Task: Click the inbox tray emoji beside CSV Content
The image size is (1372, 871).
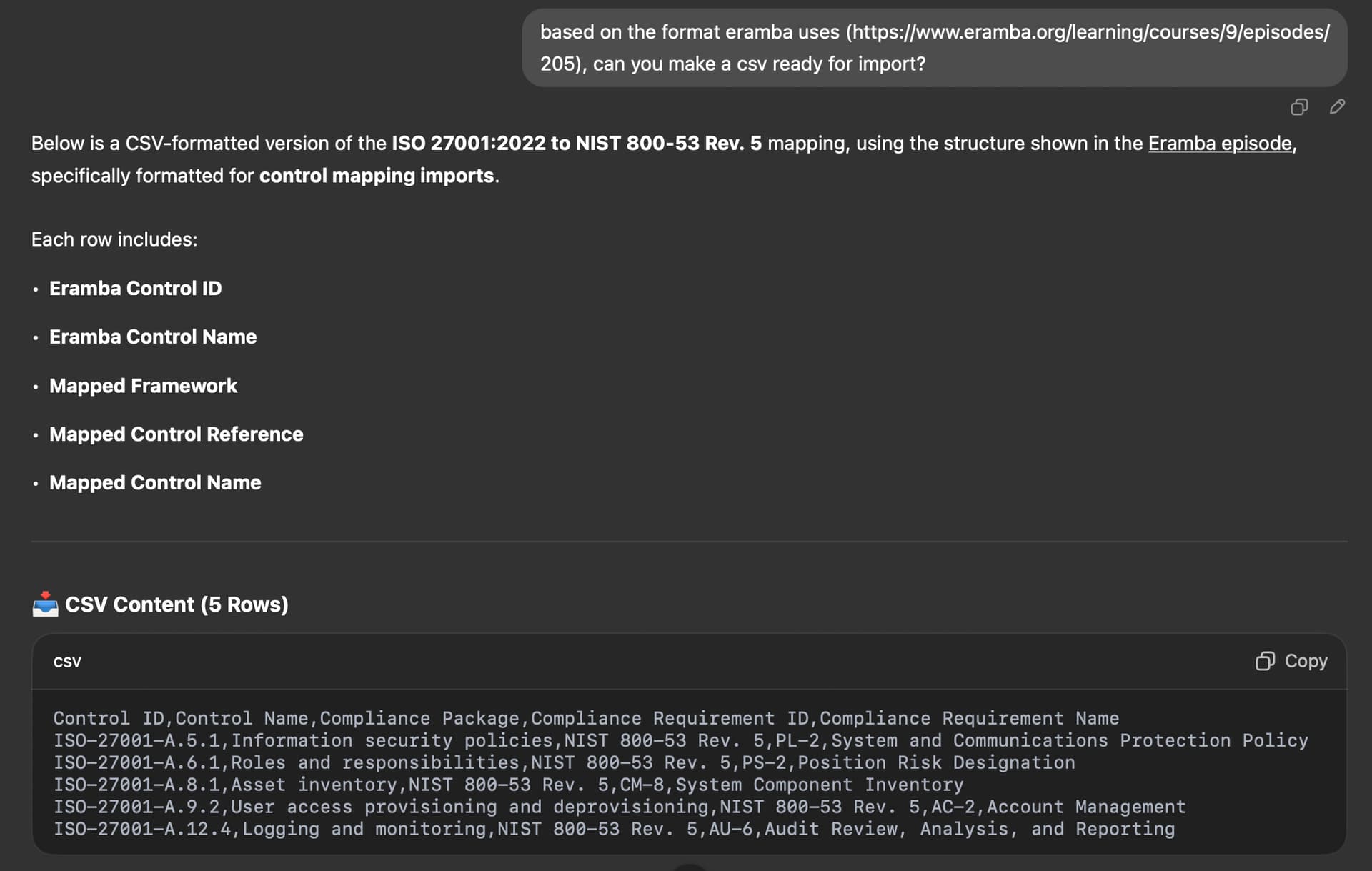Action: 45,604
